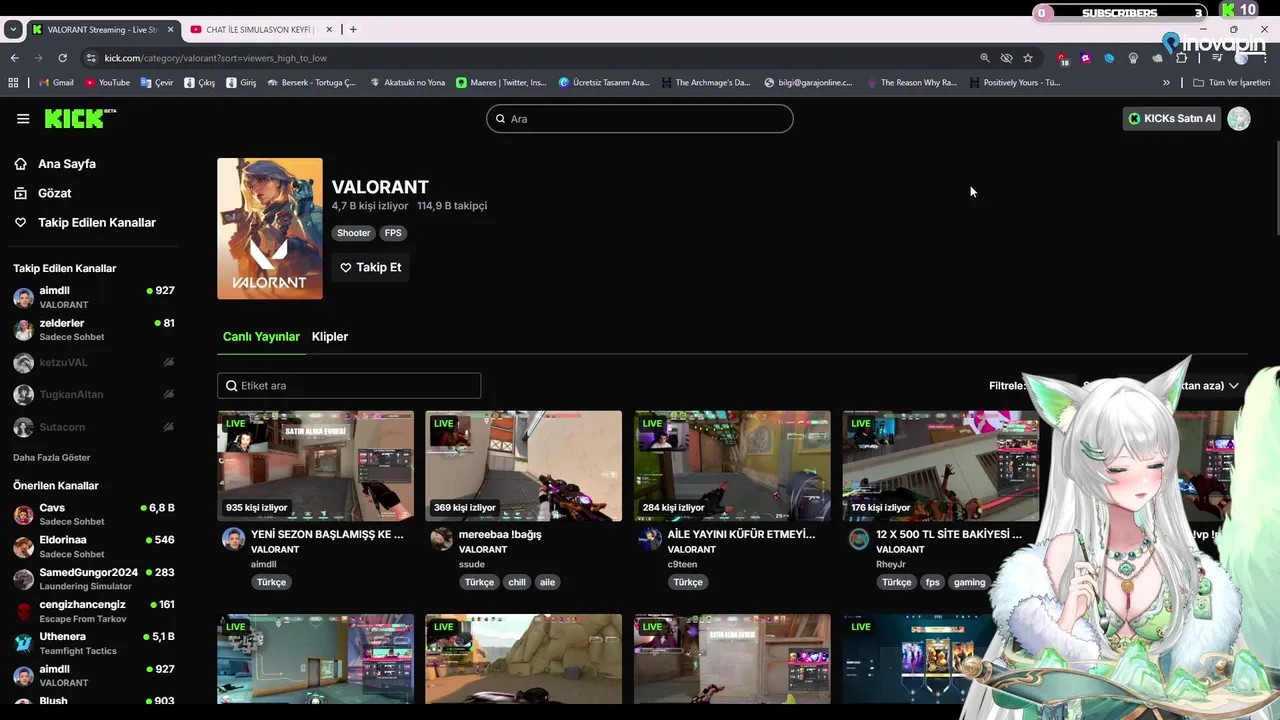Open the Tüm Yer İşaretleri folder

1230,82
